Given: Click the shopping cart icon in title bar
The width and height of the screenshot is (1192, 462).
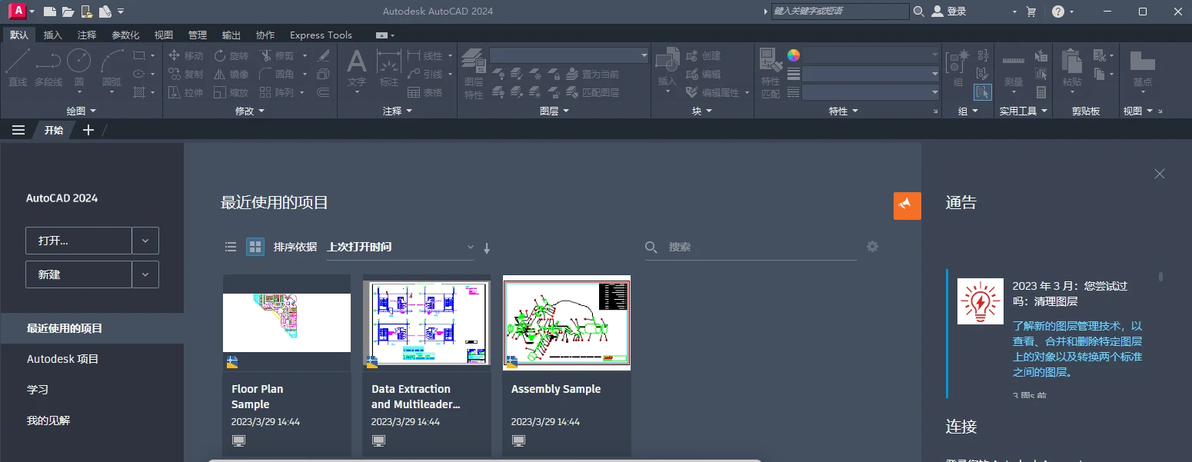Looking at the screenshot, I should [1031, 11].
